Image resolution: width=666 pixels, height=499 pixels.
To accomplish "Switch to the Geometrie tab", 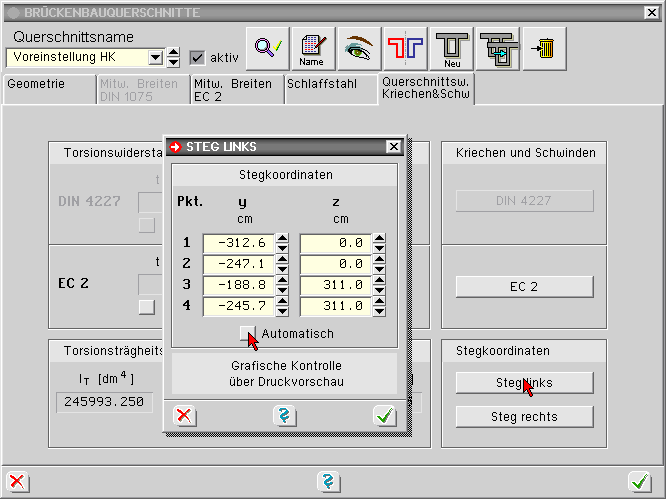I will (36, 85).
